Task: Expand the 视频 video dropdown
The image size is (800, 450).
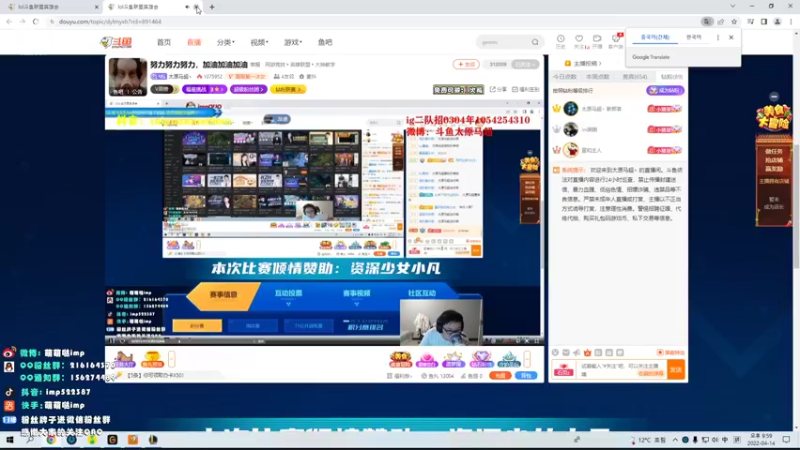Action: (x=259, y=42)
